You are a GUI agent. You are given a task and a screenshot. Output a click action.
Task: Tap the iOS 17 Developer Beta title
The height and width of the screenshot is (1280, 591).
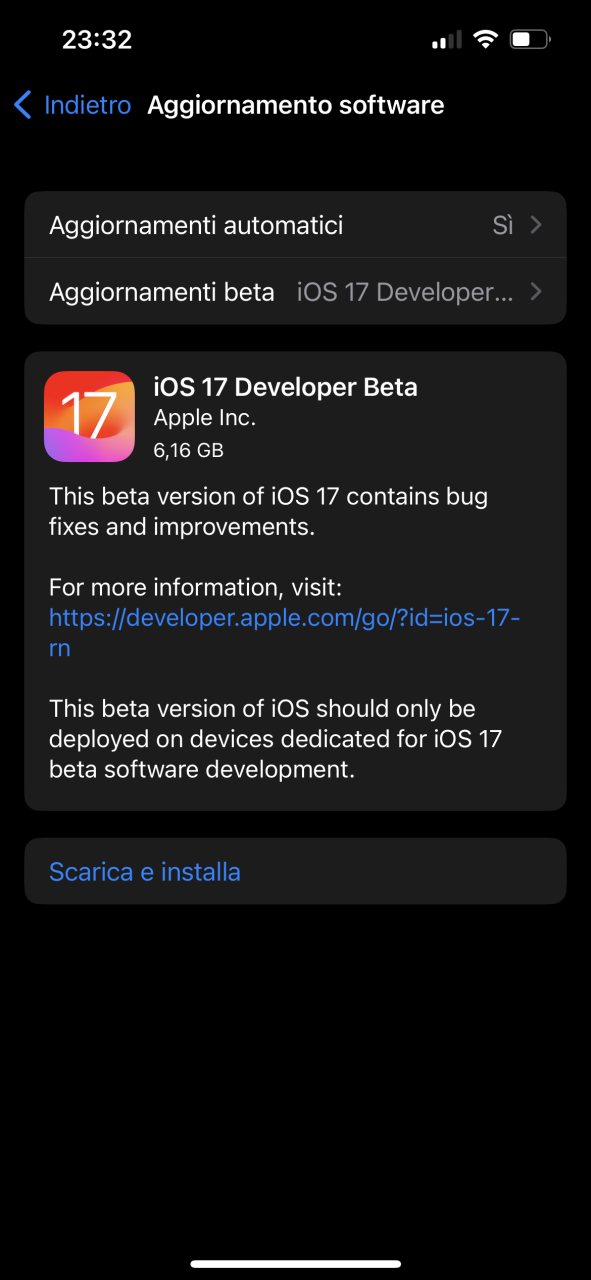tap(285, 387)
